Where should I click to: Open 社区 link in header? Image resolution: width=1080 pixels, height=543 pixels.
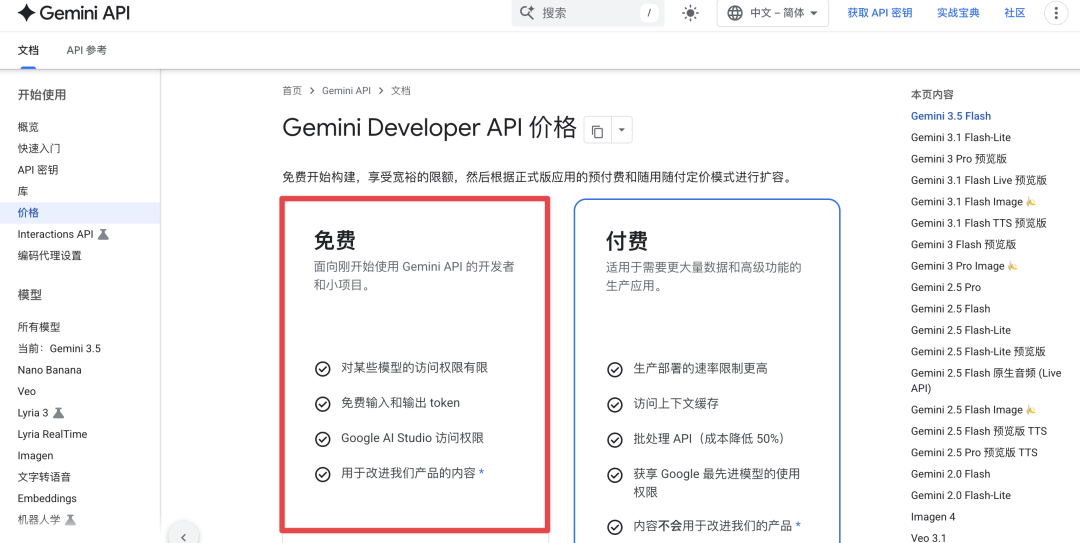tap(1015, 13)
